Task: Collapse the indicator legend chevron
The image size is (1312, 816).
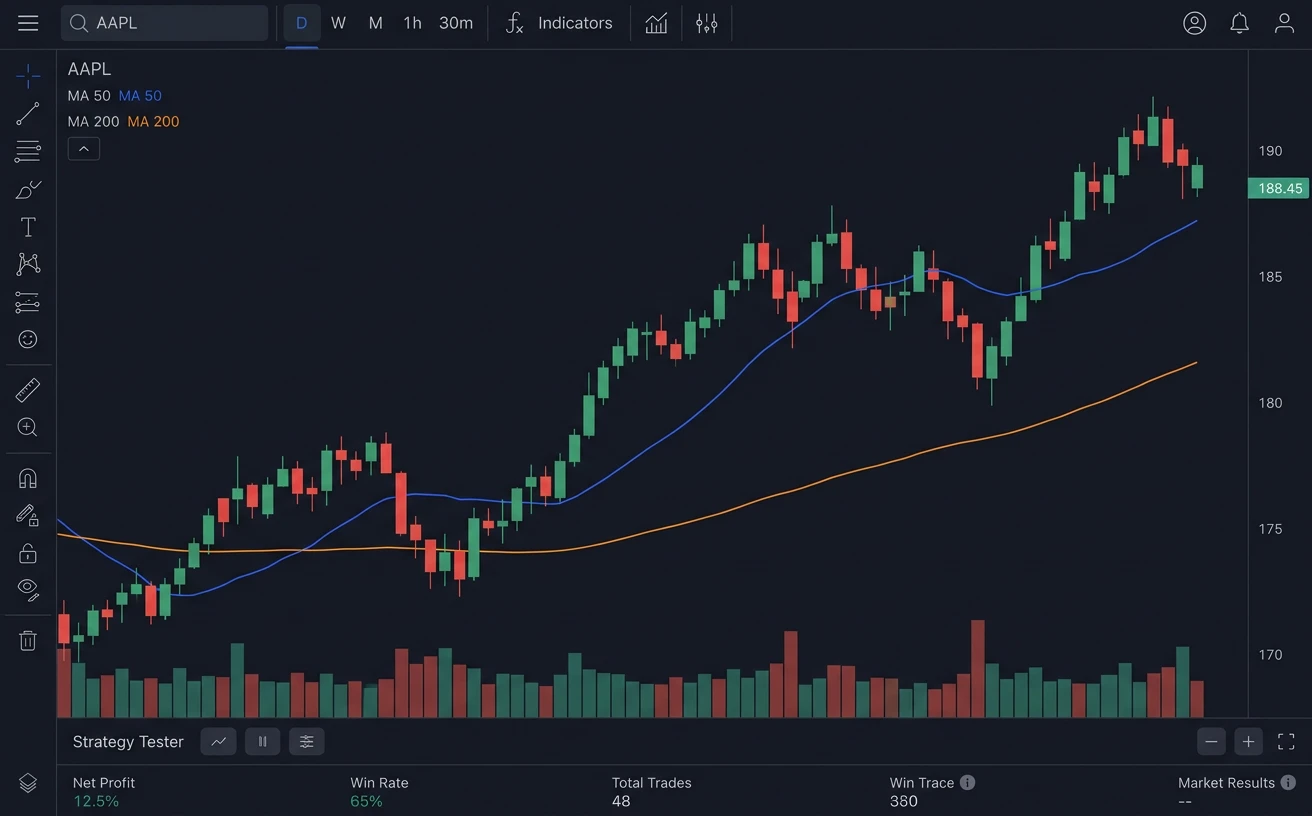Action: coord(83,149)
